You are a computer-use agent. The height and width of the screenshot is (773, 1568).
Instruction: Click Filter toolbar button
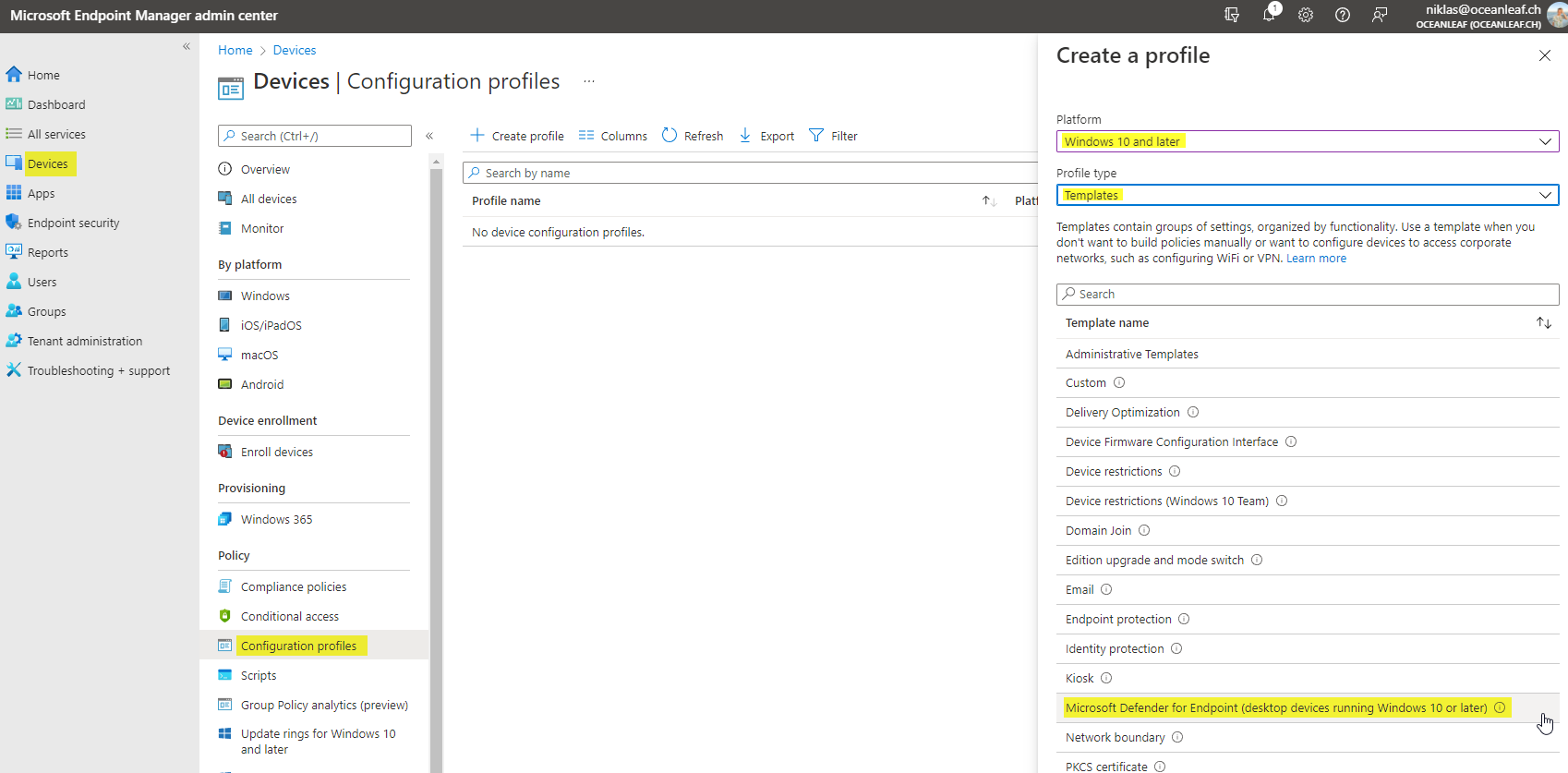tap(833, 136)
